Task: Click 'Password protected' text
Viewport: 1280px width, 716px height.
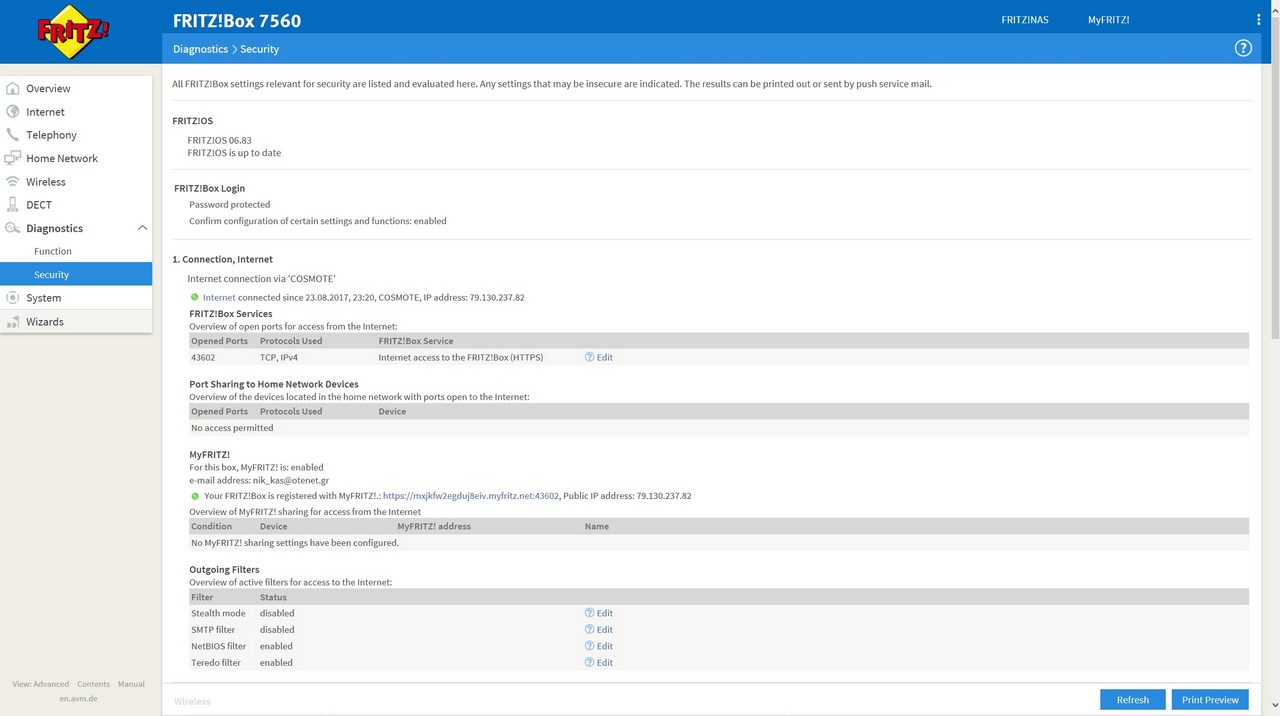Action: (x=230, y=204)
